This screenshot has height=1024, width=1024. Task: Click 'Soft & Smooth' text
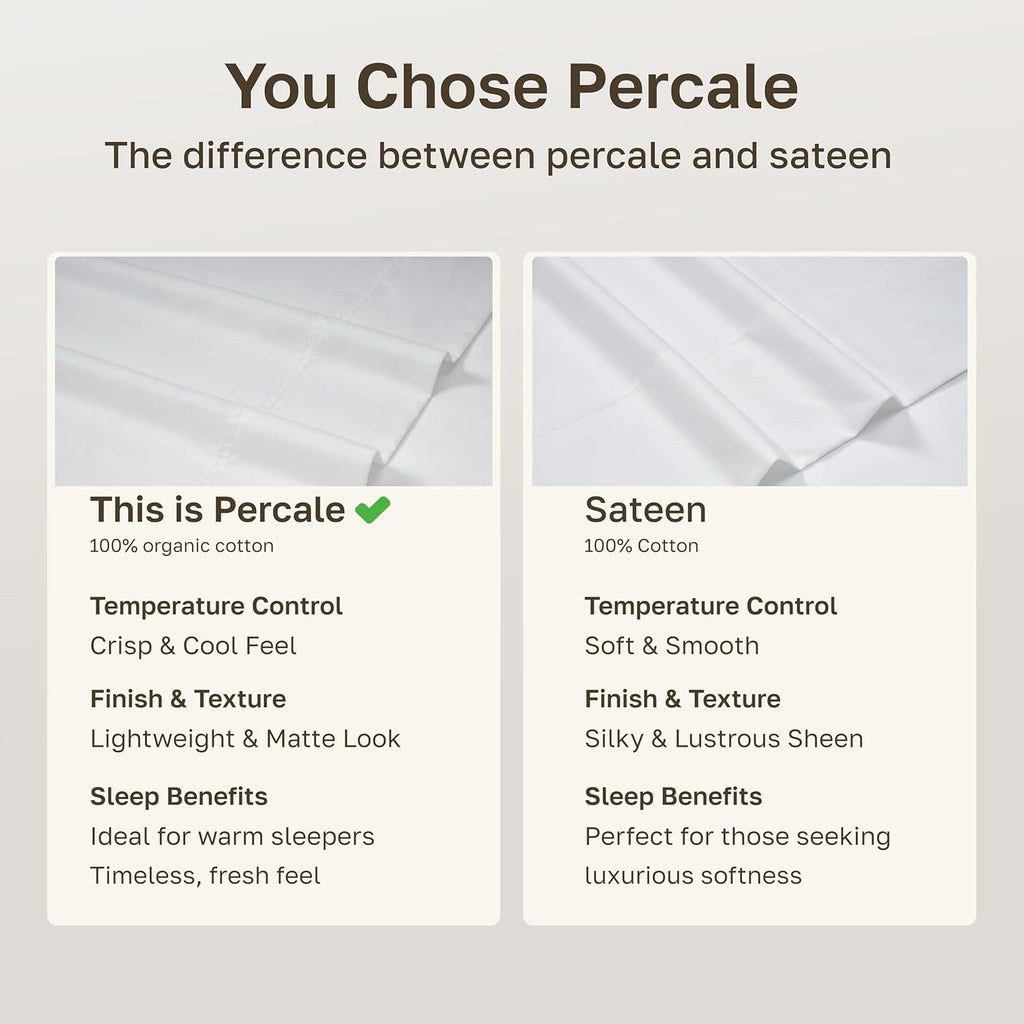pyautogui.click(x=672, y=646)
